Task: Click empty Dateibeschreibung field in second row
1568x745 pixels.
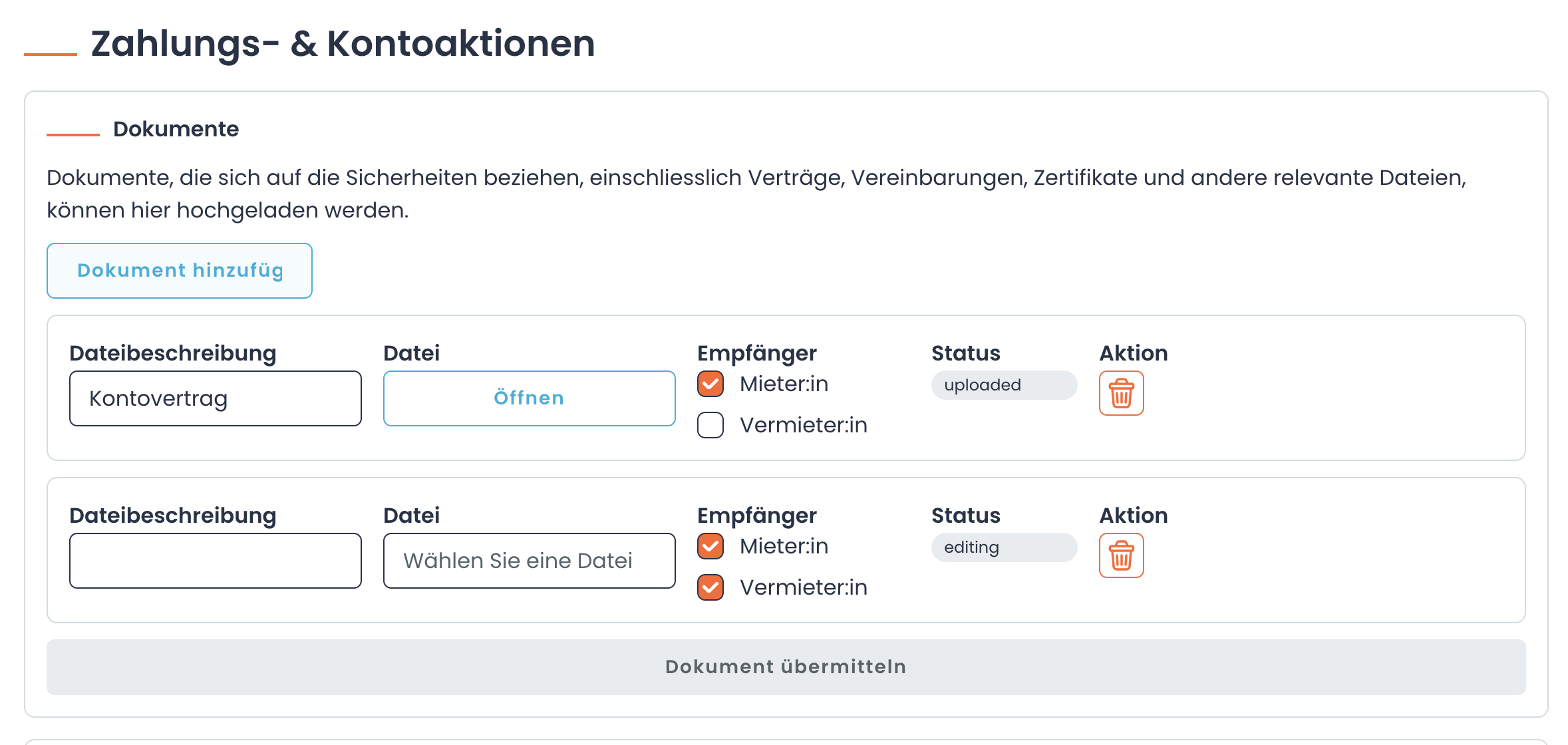Action: (214, 561)
